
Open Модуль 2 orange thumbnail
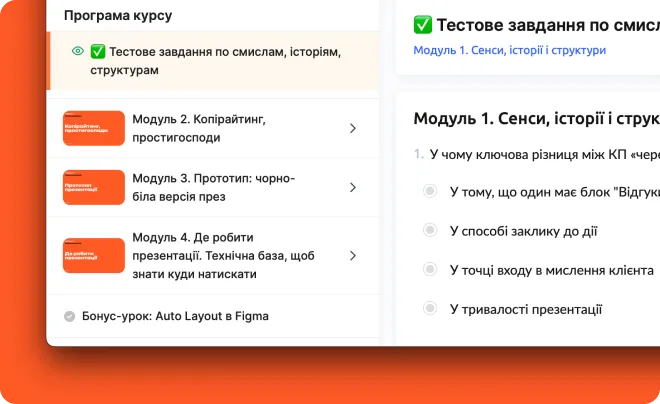click(x=94, y=128)
